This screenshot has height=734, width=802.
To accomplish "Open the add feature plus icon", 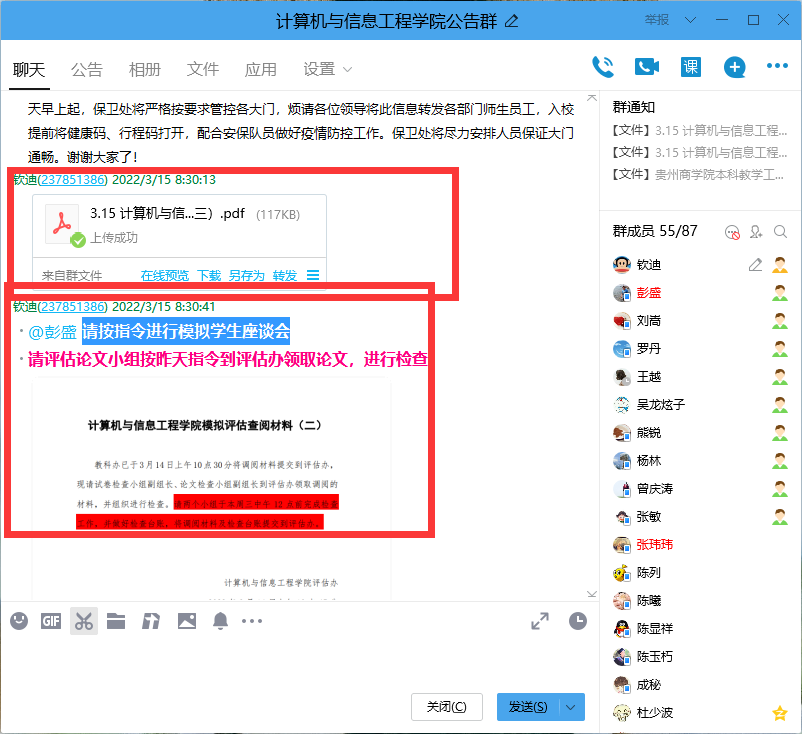I will coord(734,67).
